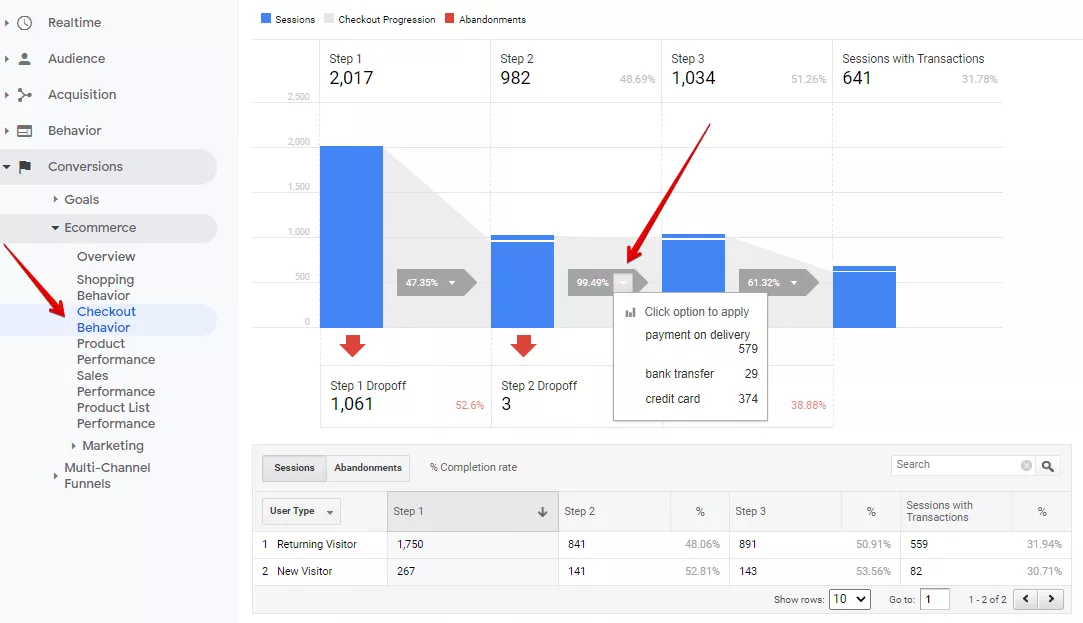Screen dimensions: 1083x623
Task: Open Product Performance report
Action: [115, 352]
